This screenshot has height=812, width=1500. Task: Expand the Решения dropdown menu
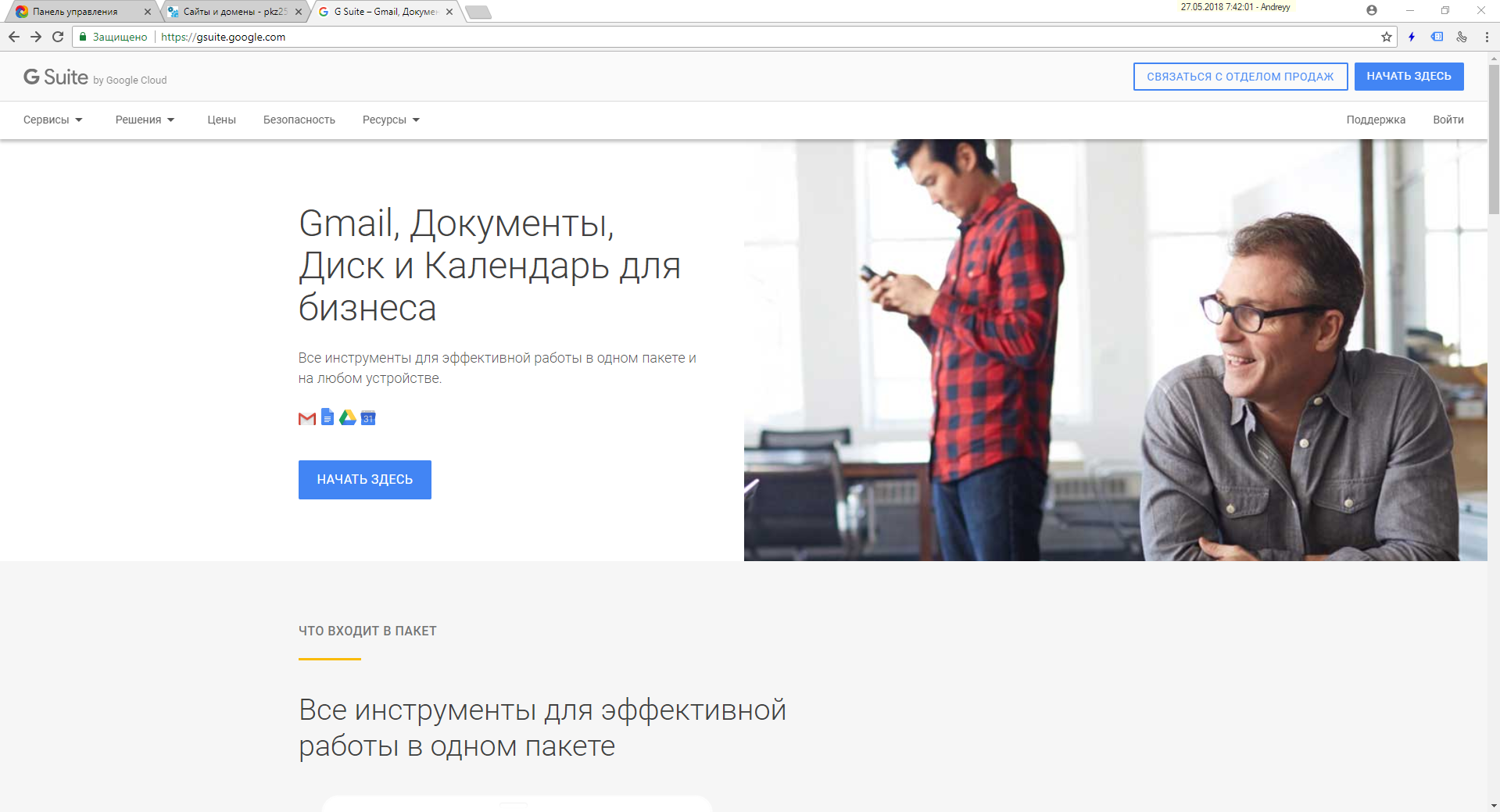145,120
